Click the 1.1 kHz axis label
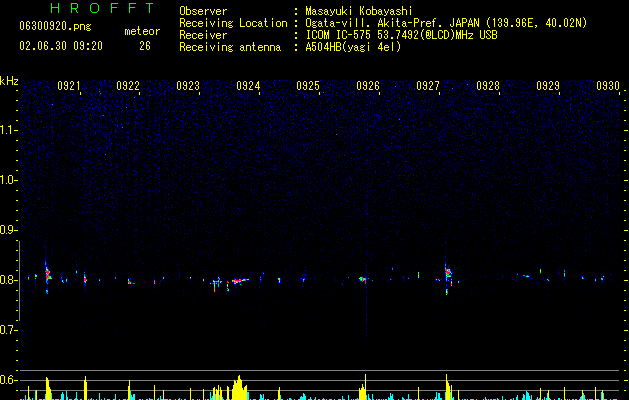The width and height of the screenshot is (629, 400). (8, 130)
